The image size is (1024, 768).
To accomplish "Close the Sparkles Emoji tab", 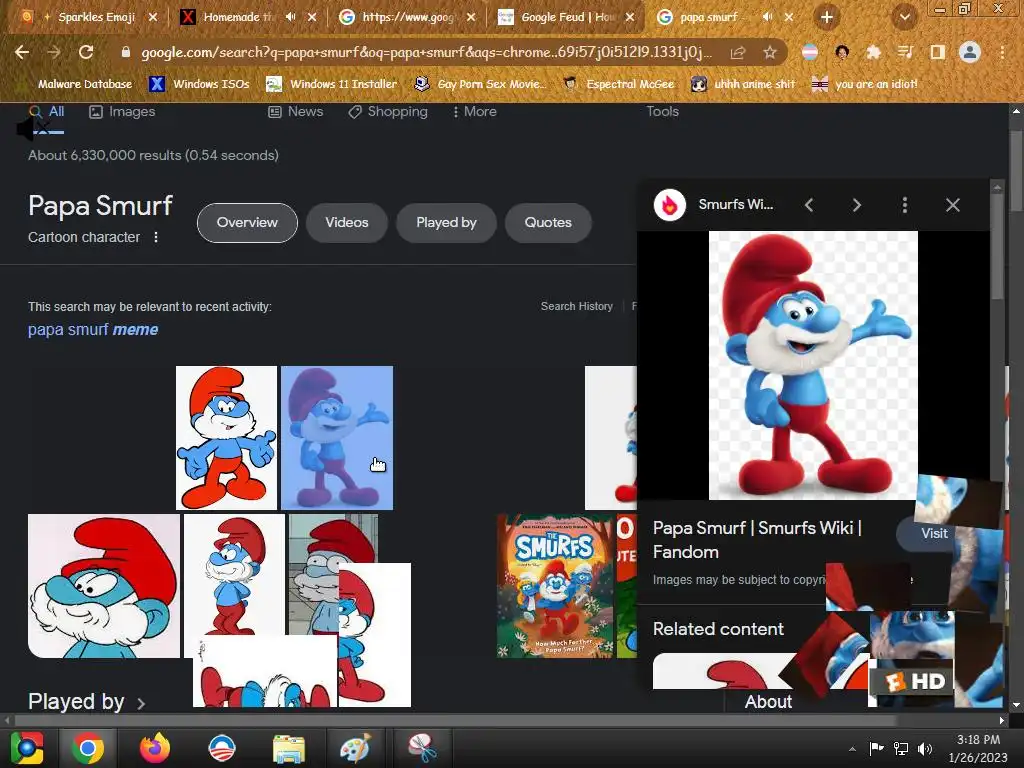I will 153,17.
